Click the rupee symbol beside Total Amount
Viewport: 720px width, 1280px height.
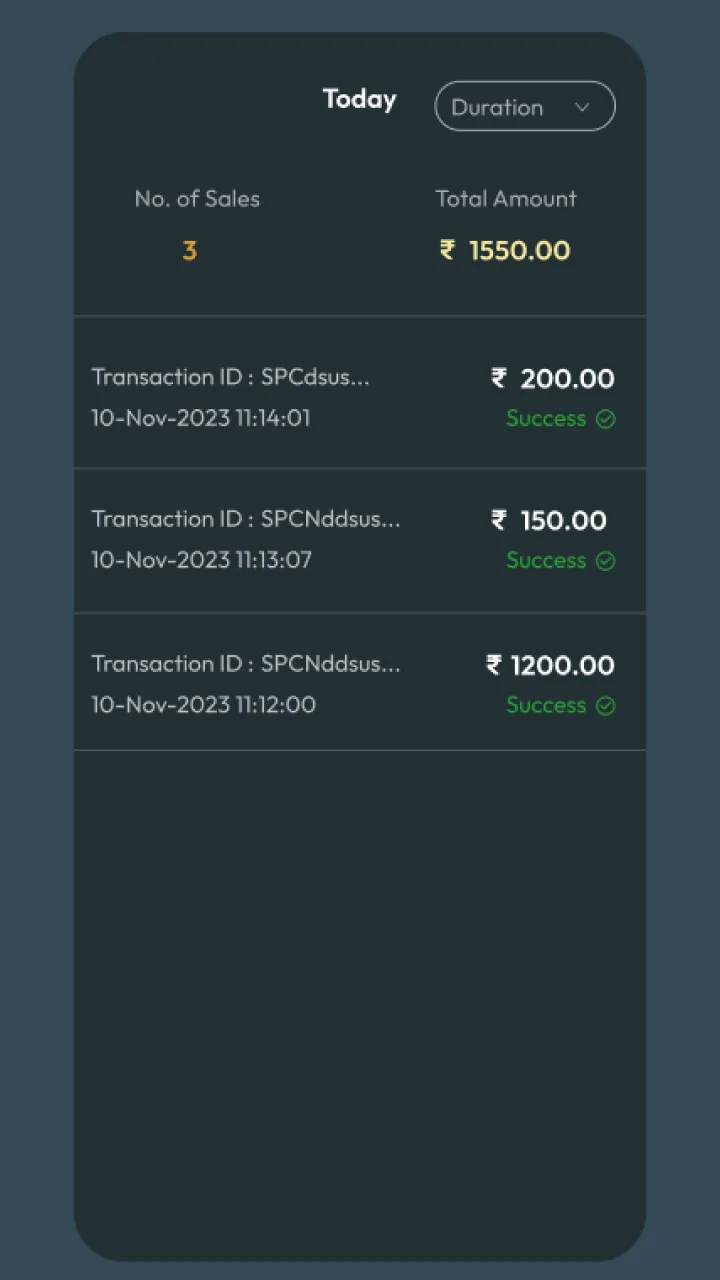(x=447, y=251)
